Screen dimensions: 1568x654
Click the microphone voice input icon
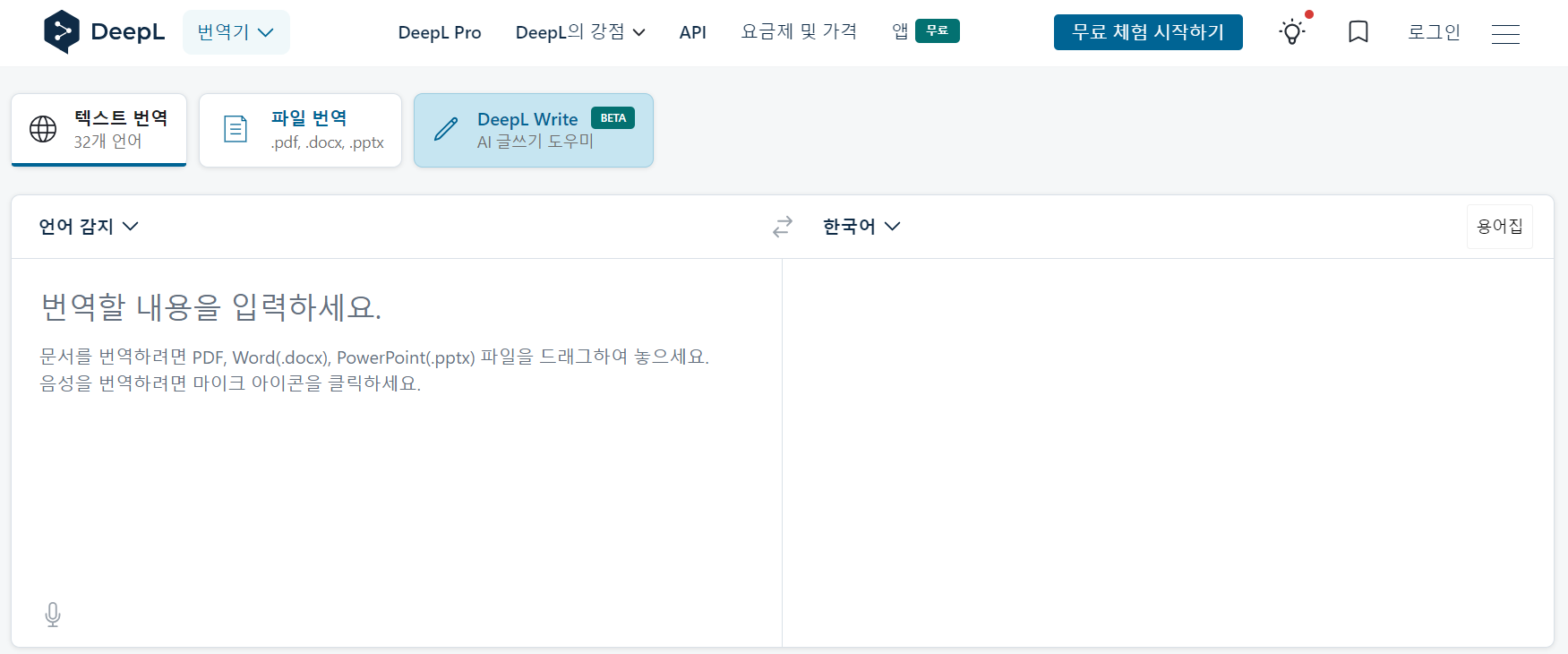[53, 615]
